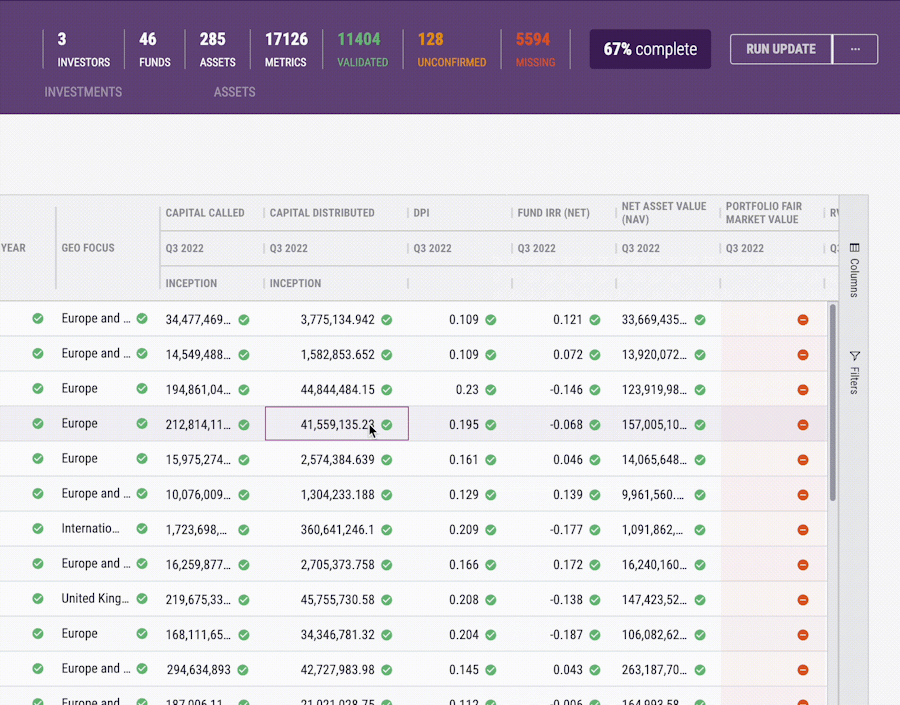This screenshot has width=900, height=705.
Task: Show the 128 Unconfirmed metrics
Action: tap(452, 49)
